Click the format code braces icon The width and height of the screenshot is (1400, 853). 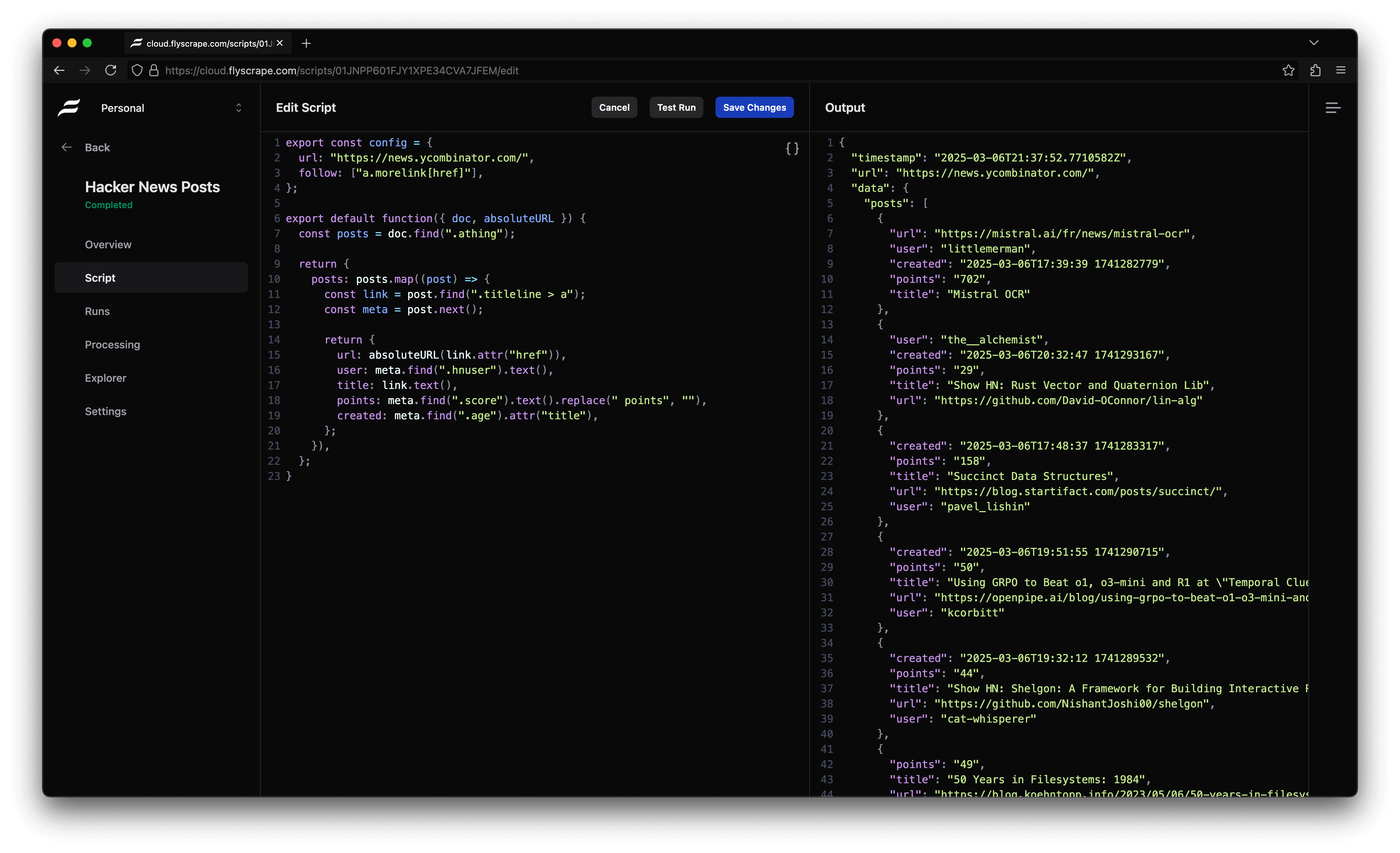[792, 148]
